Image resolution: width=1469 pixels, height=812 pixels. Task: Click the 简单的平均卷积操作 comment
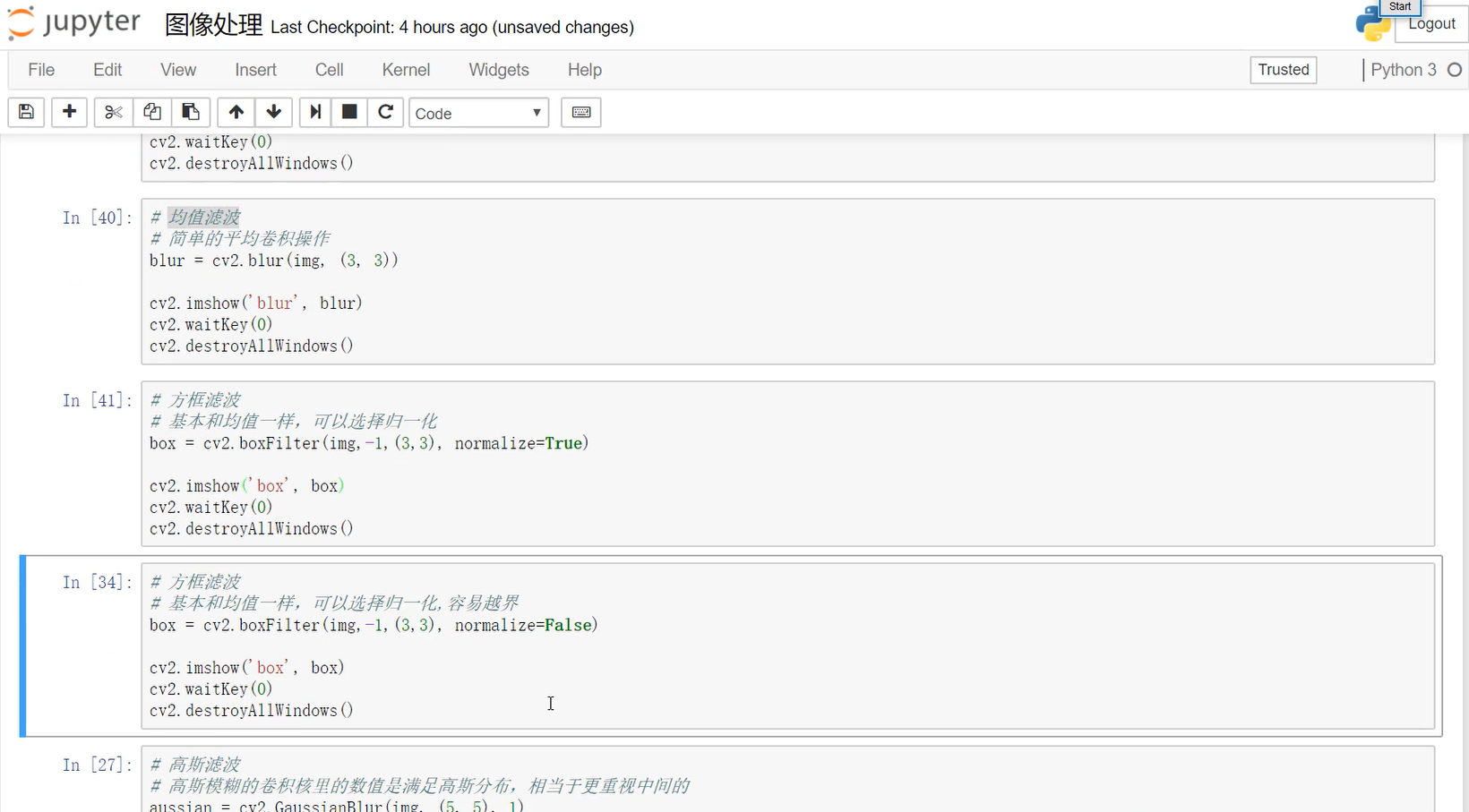pyautogui.click(x=240, y=239)
